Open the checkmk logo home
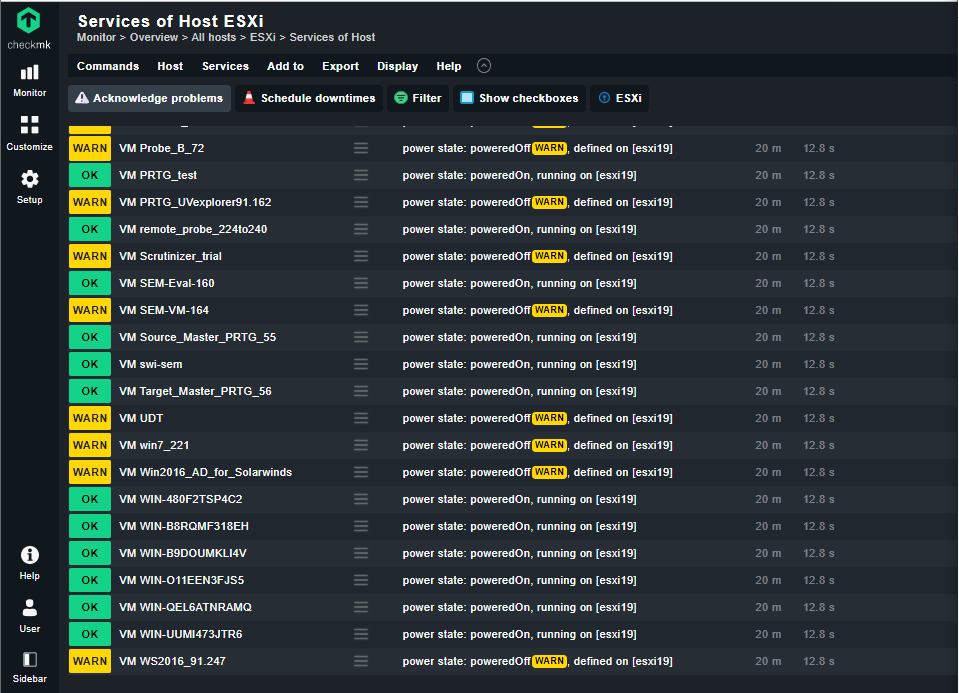The height and width of the screenshot is (693, 959). click(x=29, y=28)
